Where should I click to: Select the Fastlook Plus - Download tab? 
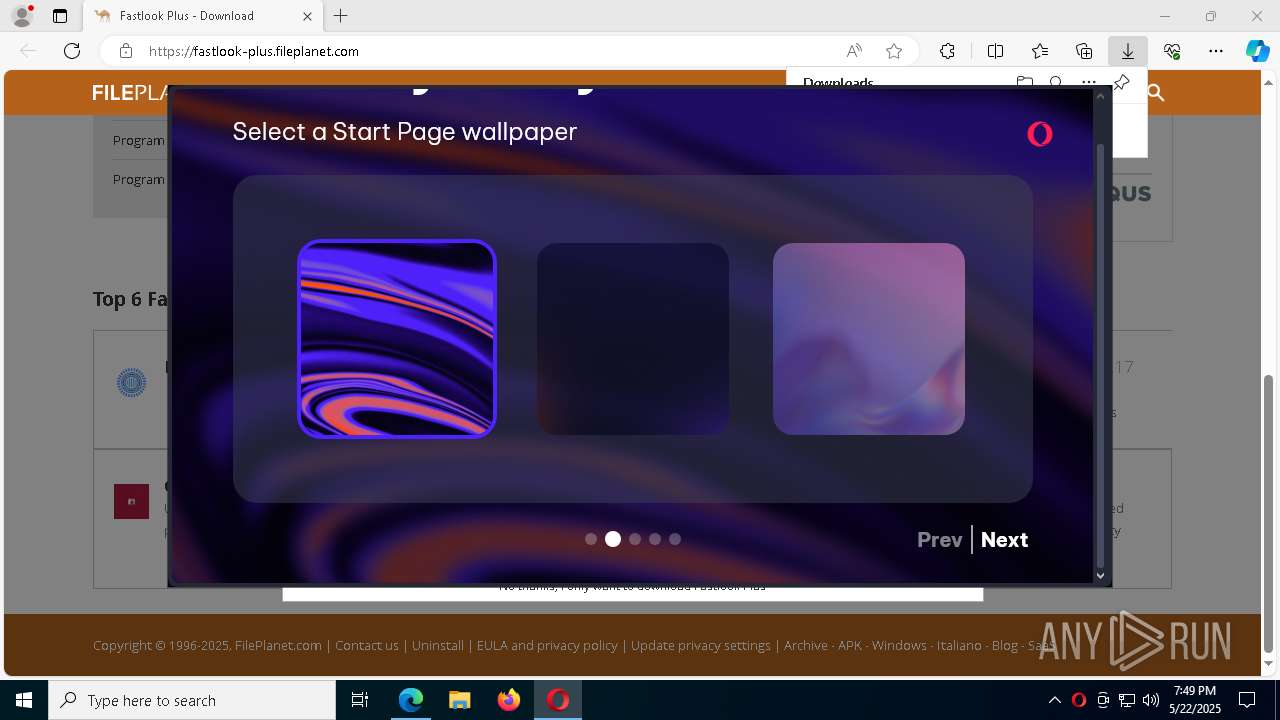203,16
